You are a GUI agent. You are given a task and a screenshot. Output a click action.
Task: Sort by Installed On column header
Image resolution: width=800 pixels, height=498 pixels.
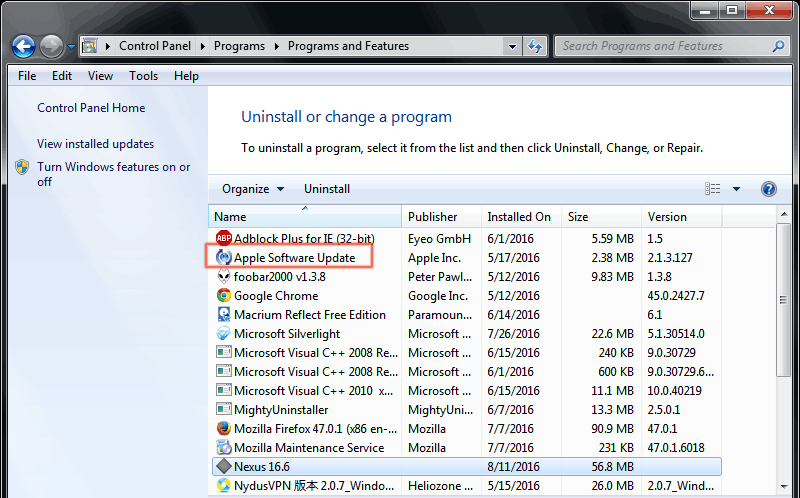click(521, 217)
